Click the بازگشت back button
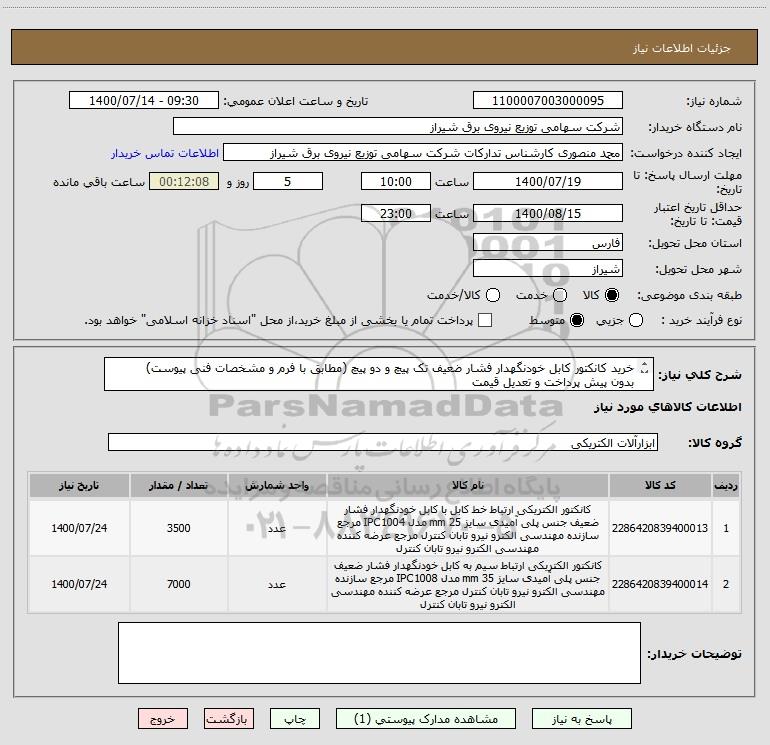The width and height of the screenshot is (770, 745). point(228,719)
